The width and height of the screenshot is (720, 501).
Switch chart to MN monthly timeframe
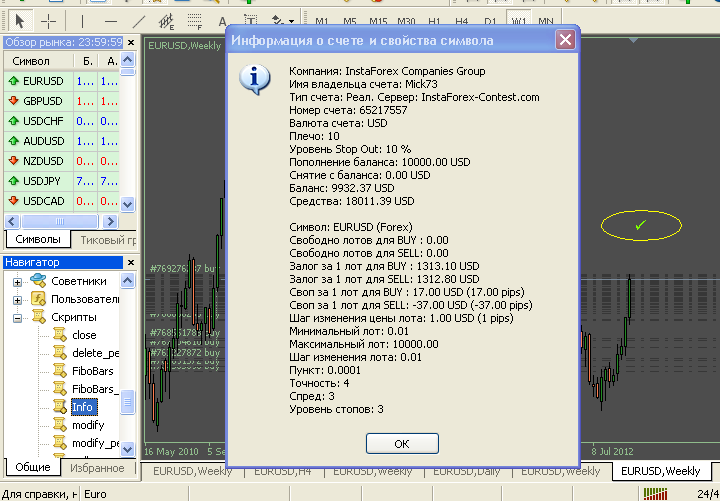pyautogui.click(x=546, y=22)
